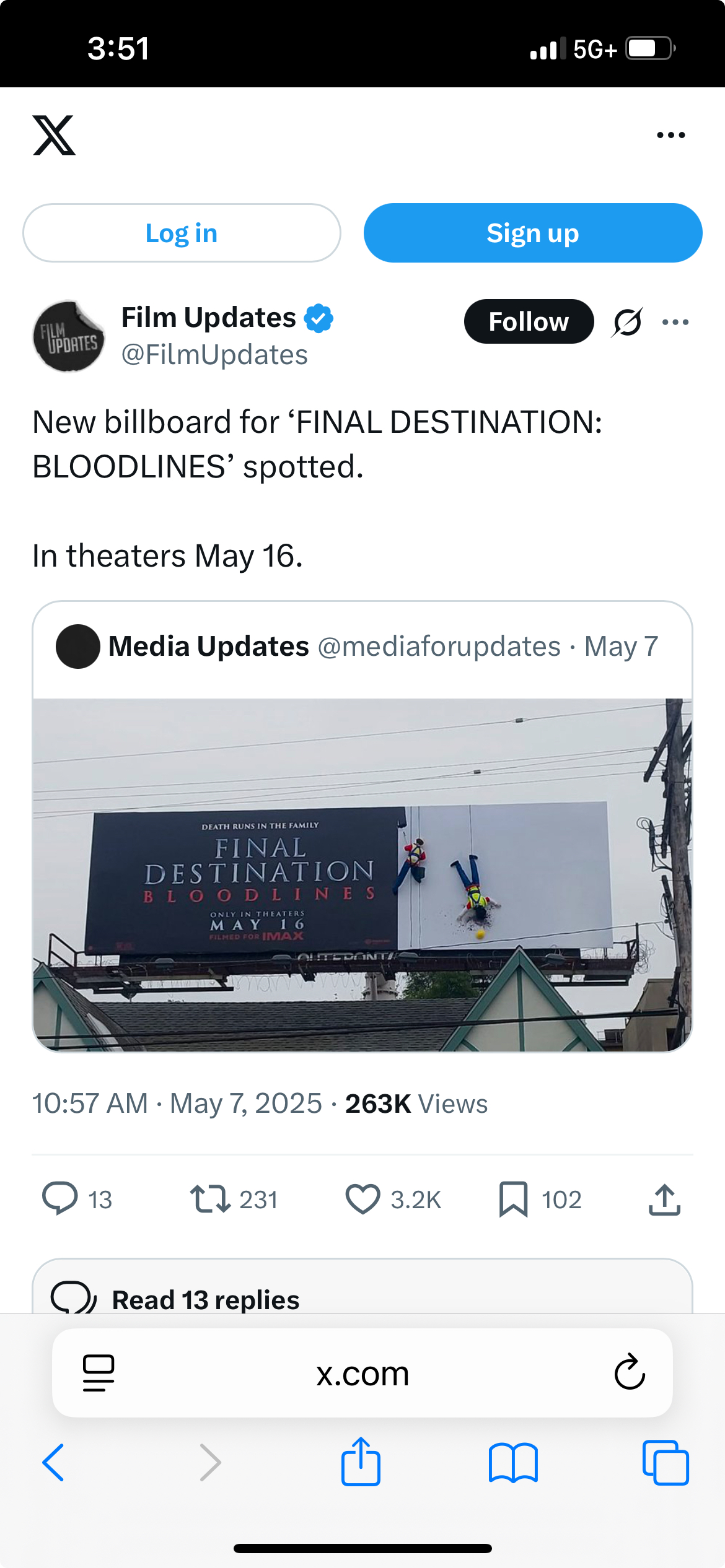
Task: Open Safari page settings icon in address bar
Action: coord(99,1372)
